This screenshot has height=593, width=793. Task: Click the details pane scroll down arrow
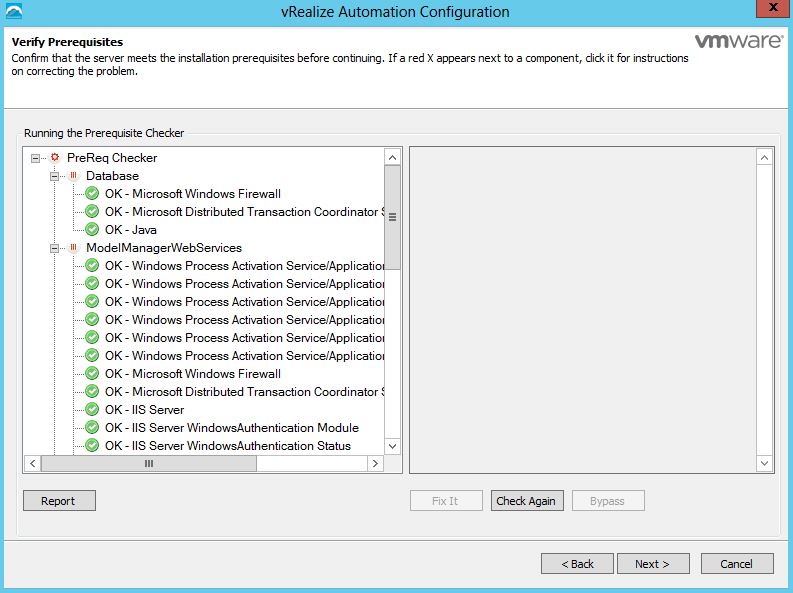pos(764,463)
